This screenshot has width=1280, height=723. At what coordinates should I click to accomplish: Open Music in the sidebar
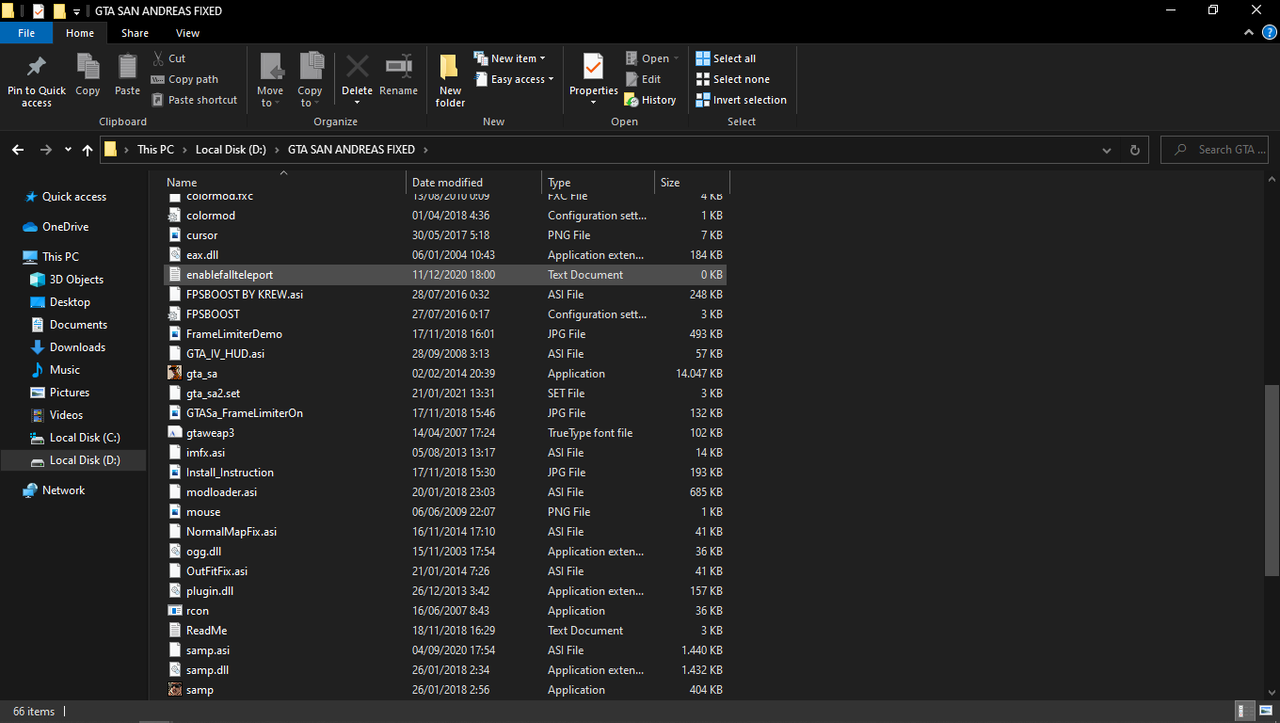(65, 370)
